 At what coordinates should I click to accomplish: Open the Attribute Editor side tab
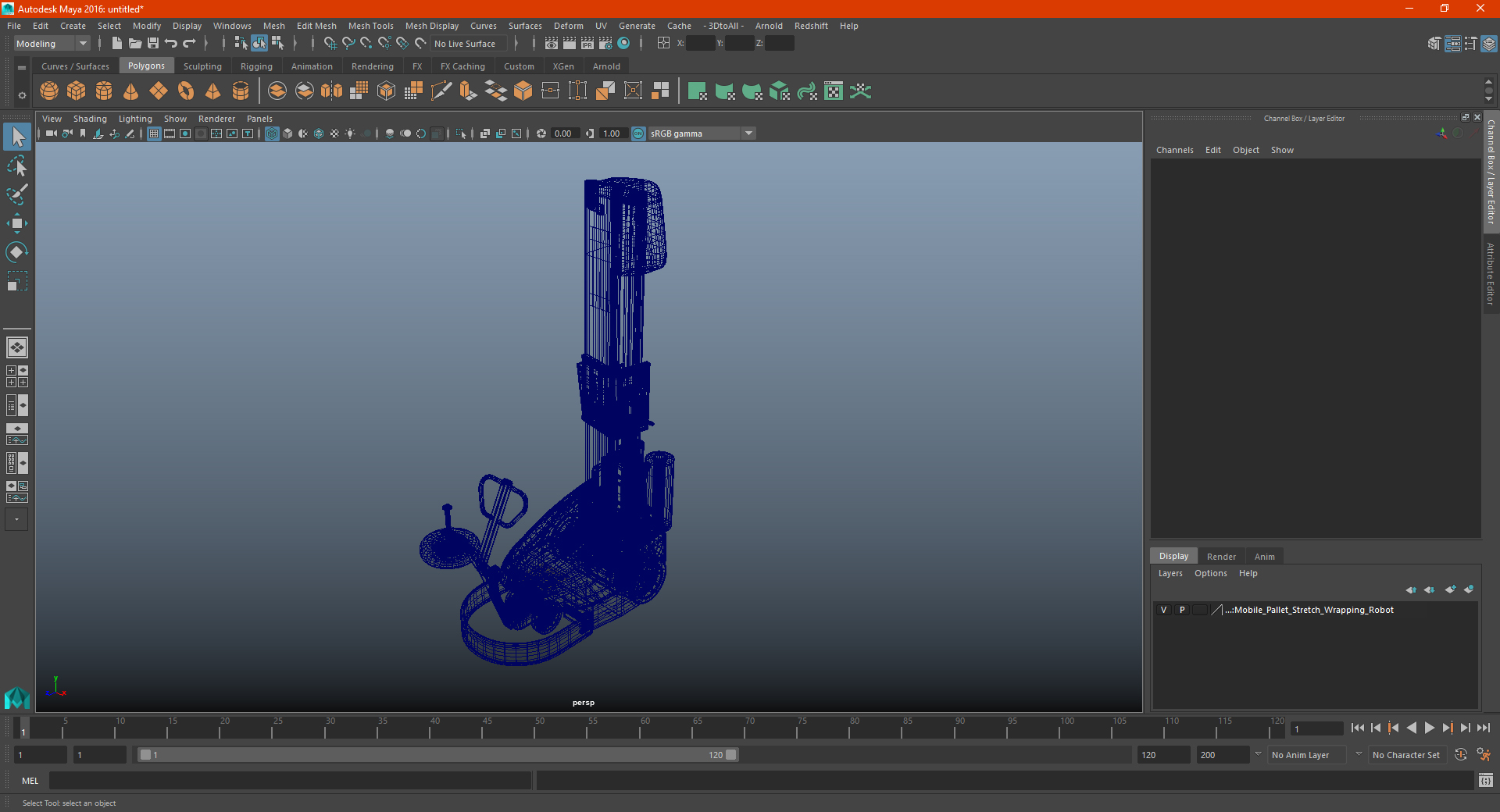point(1491,273)
